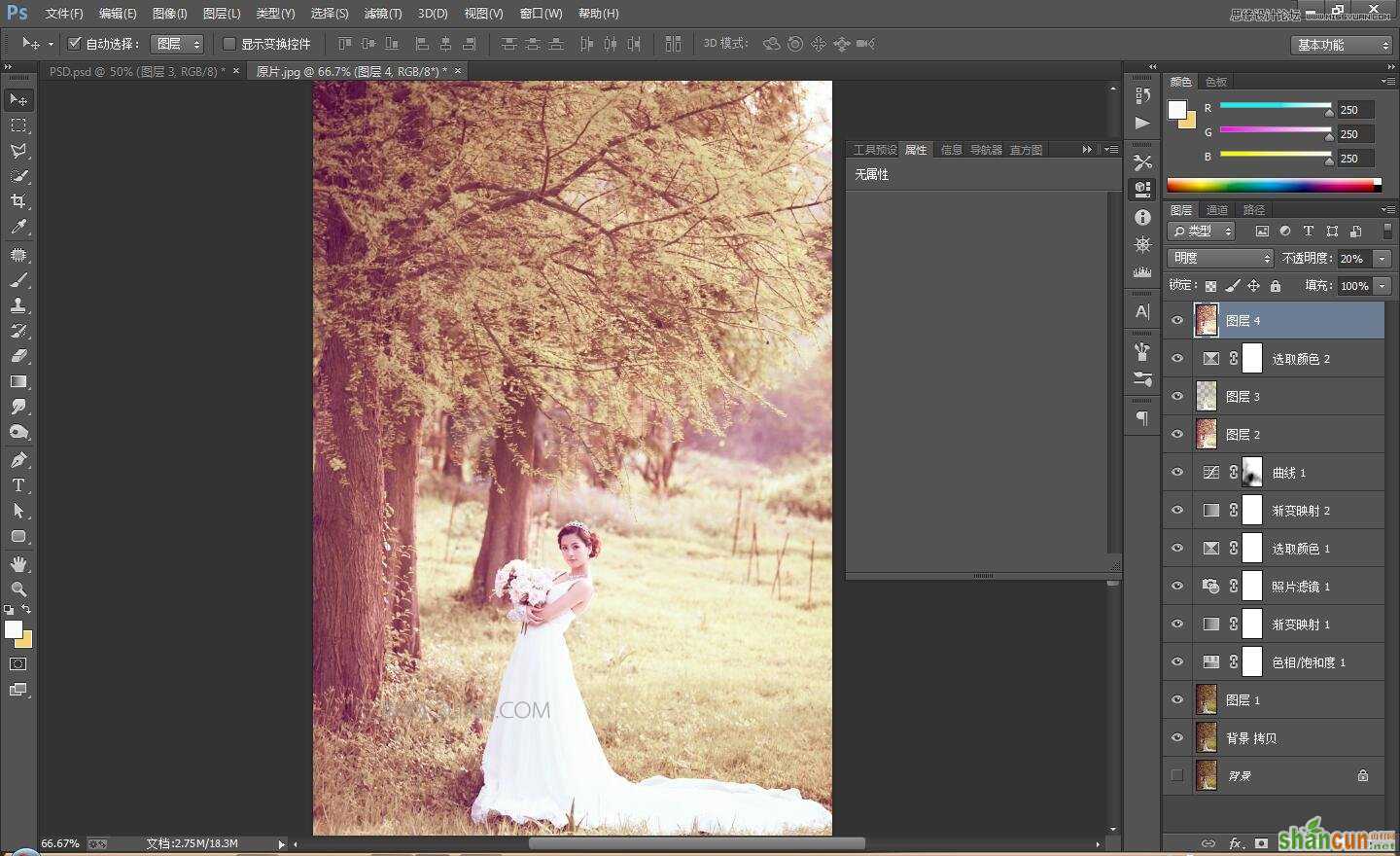Screen dimensions: 1400x856
Task: Select the Hand tool
Action: click(18, 564)
